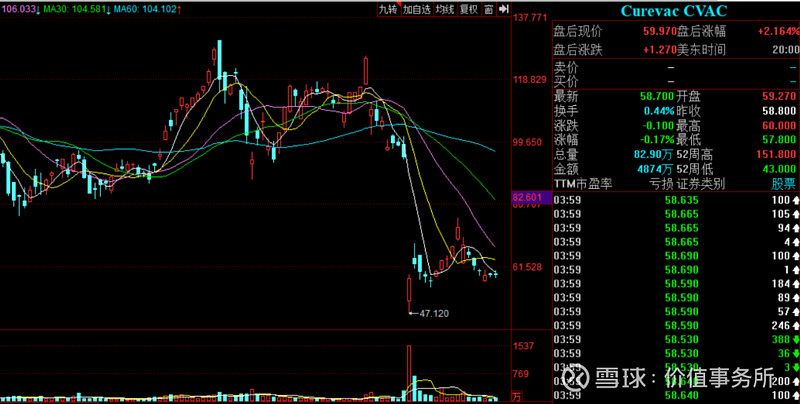The height and width of the screenshot is (404, 800).
Task: Click the purple 106.033 MA value
Action: [20, 9]
